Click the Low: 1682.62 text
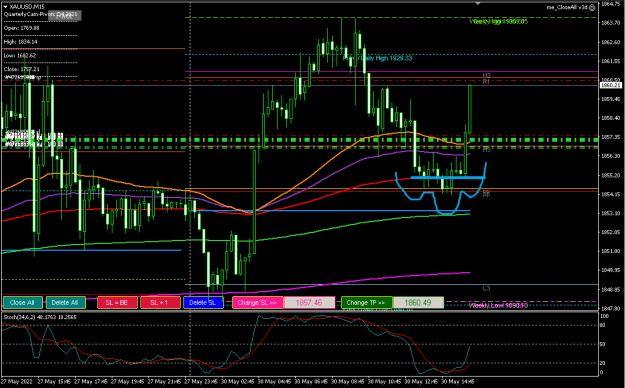 click(x=20, y=55)
